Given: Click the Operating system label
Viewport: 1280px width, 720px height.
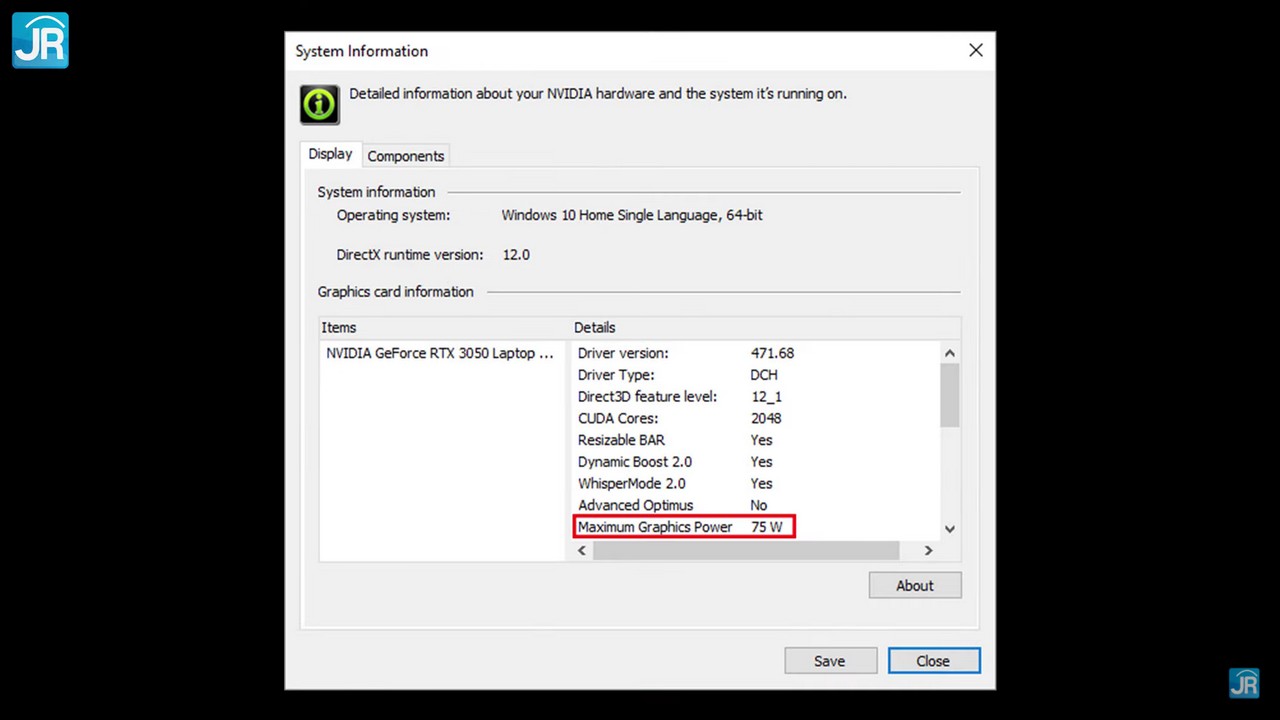Looking at the screenshot, I should click(x=394, y=215).
